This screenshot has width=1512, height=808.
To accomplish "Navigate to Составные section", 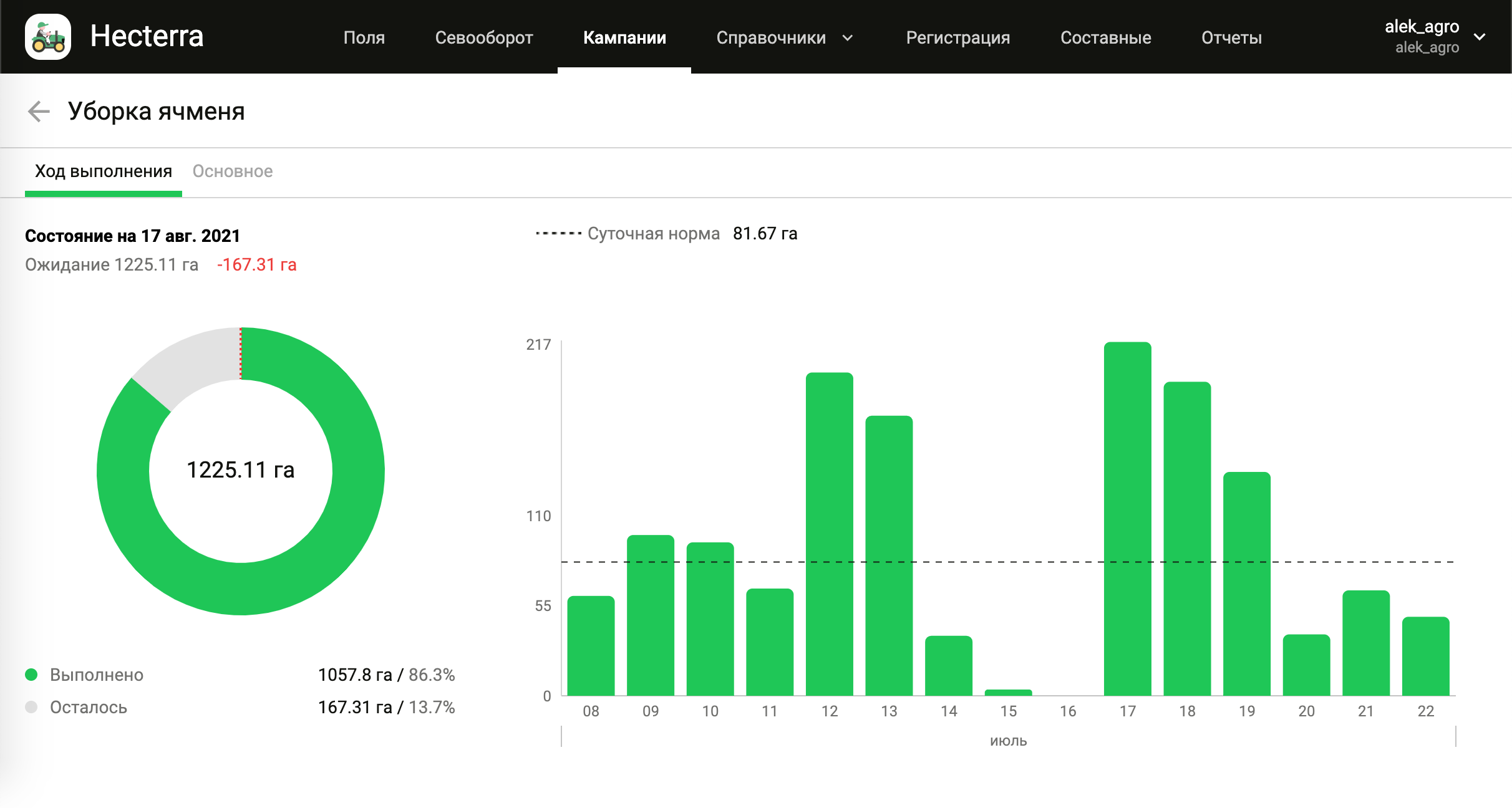I will click(x=1105, y=38).
